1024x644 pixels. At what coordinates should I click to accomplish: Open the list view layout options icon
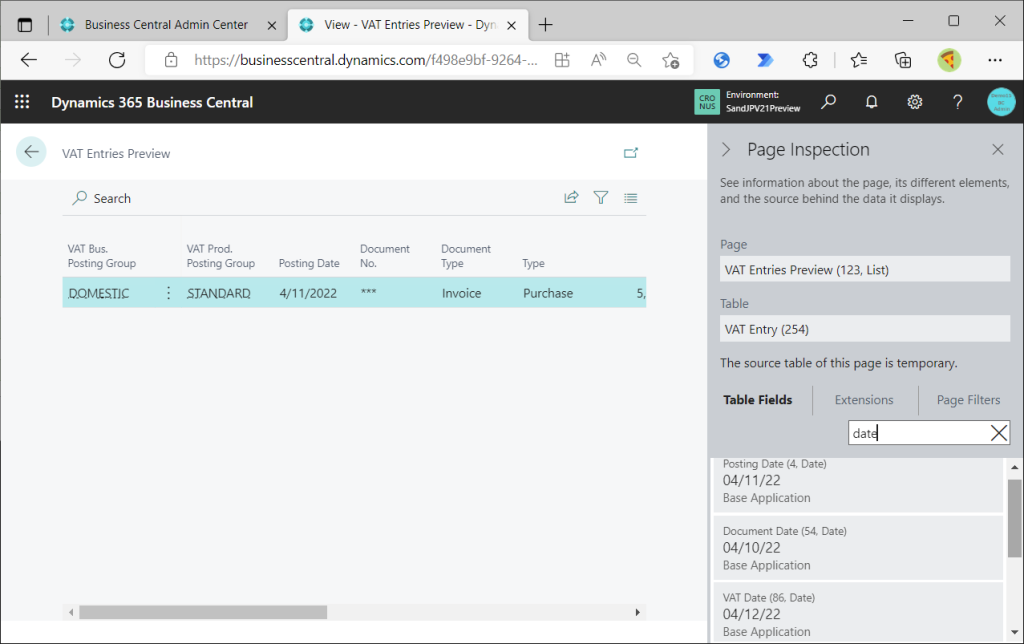[631, 198]
